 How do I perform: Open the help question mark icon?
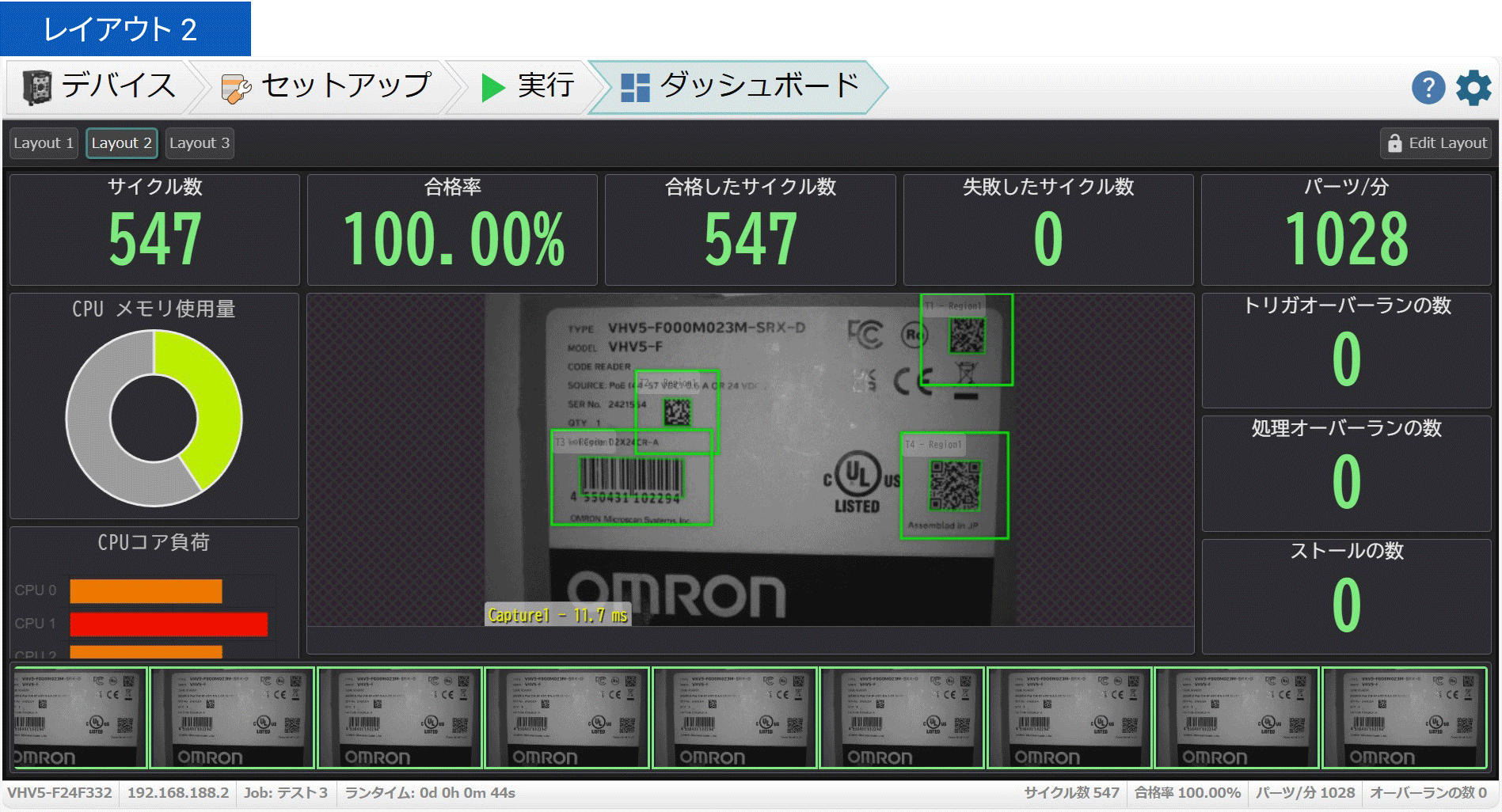[1428, 87]
